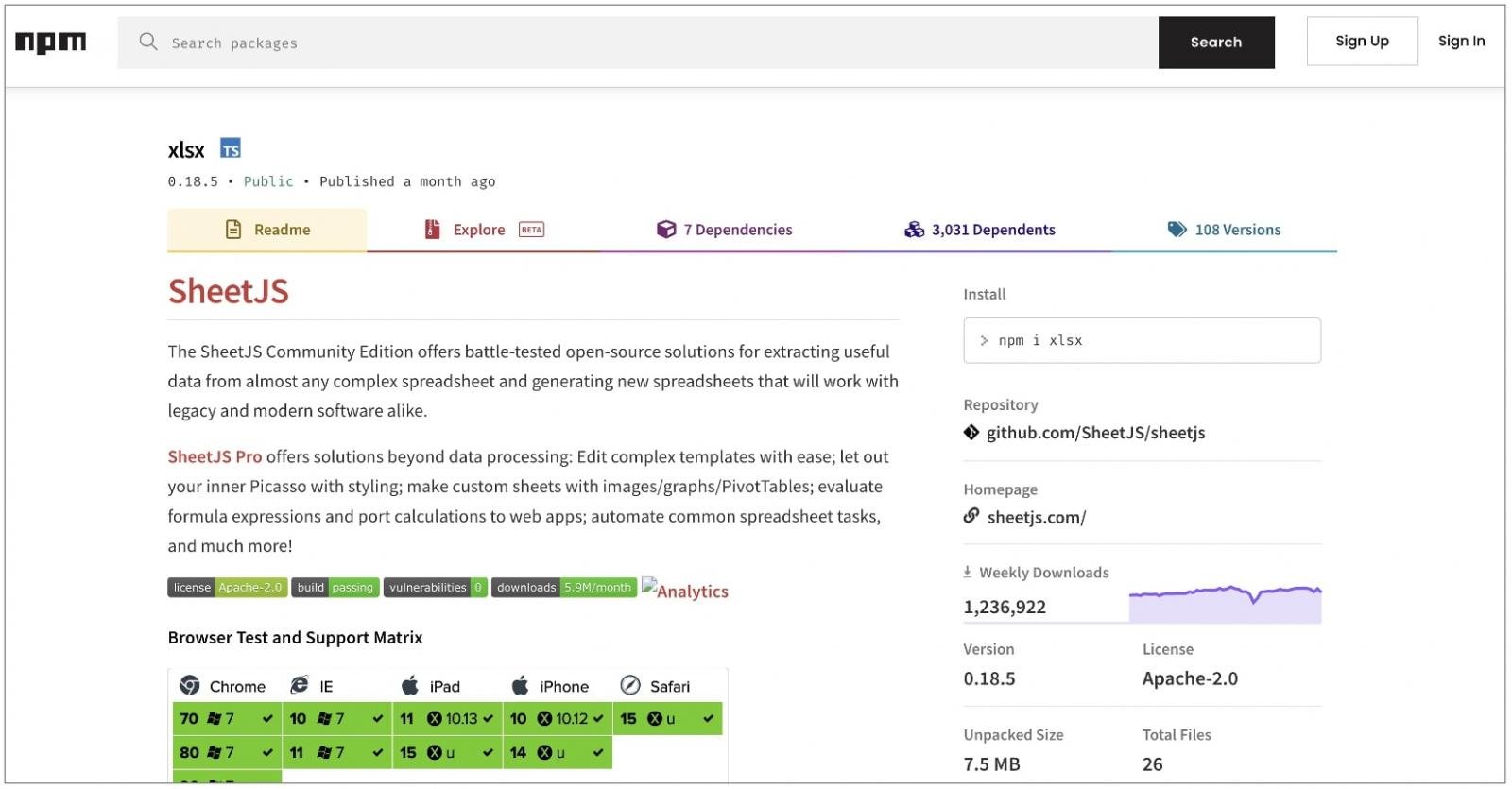The image size is (1512, 789).
Task: Click the Apache-2.0 license value
Action: pyautogui.click(x=1190, y=678)
